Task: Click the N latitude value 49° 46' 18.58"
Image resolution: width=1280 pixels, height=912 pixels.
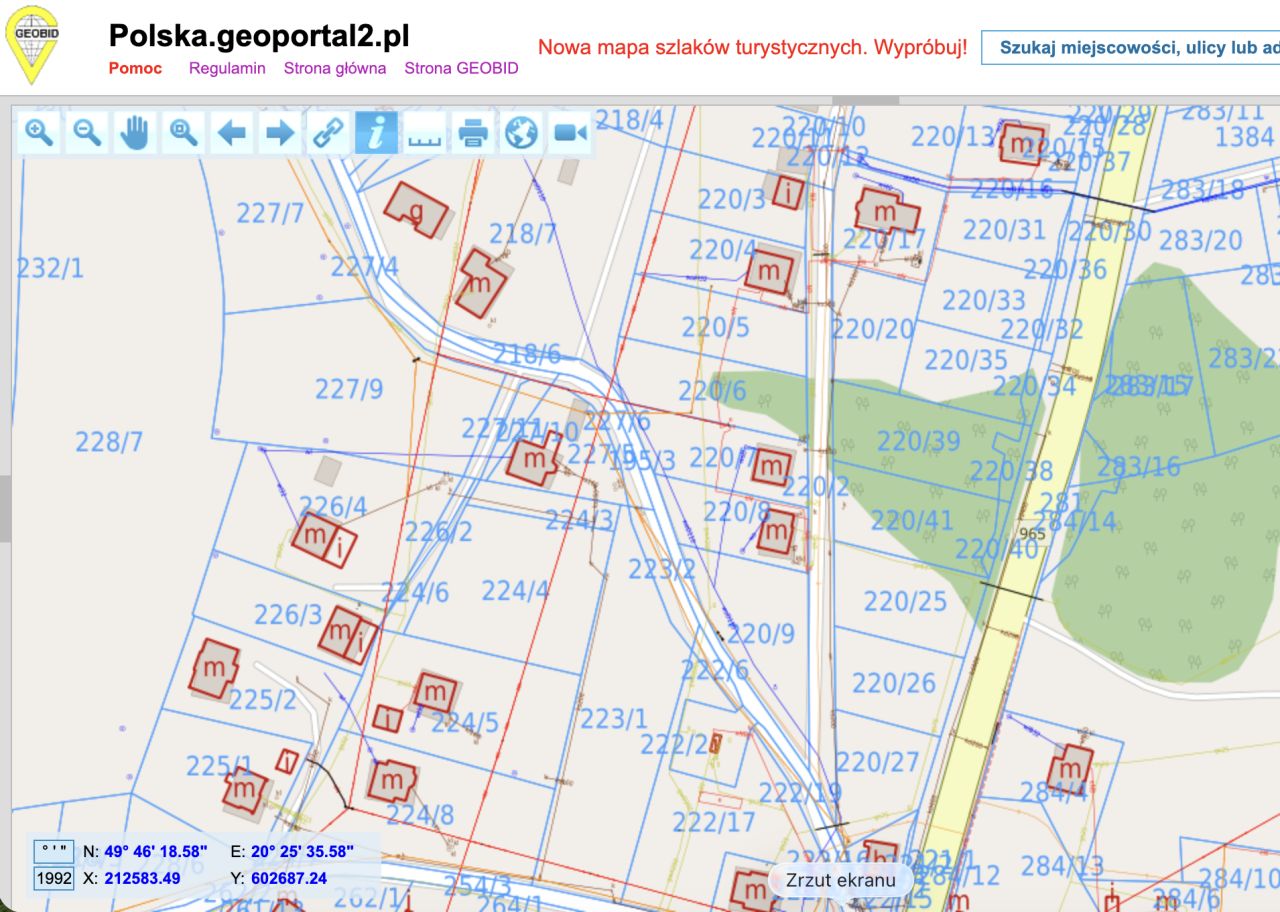Action: (156, 852)
